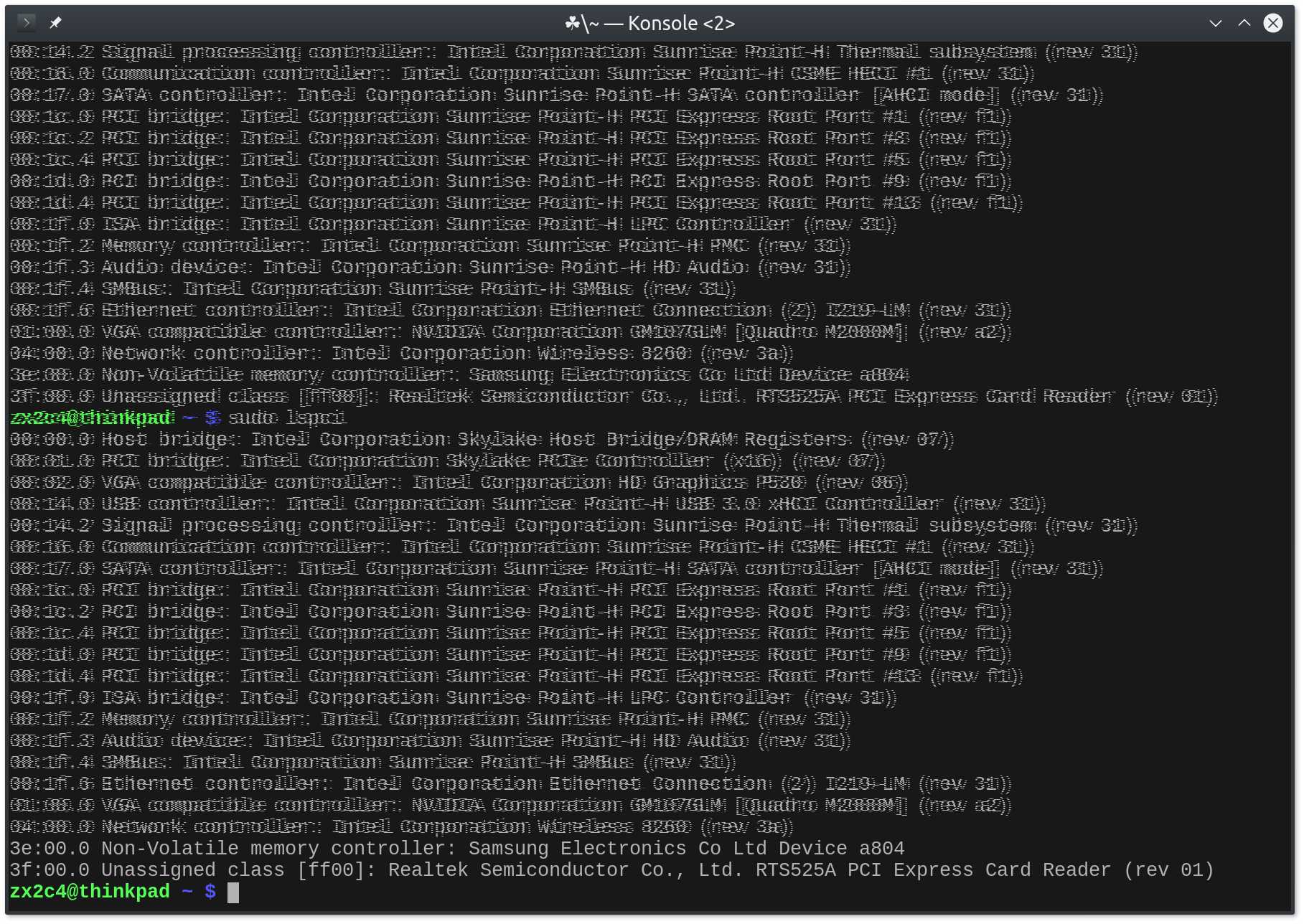Click the USB 3.0 xHCI Controller line

click(527, 504)
